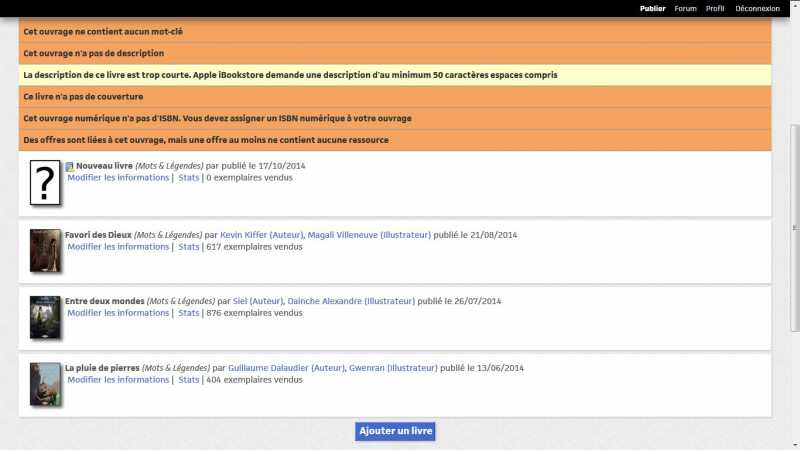Click Déconnexion to log out
The image size is (800, 450).
pyautogui.click(x=757, y=8)
